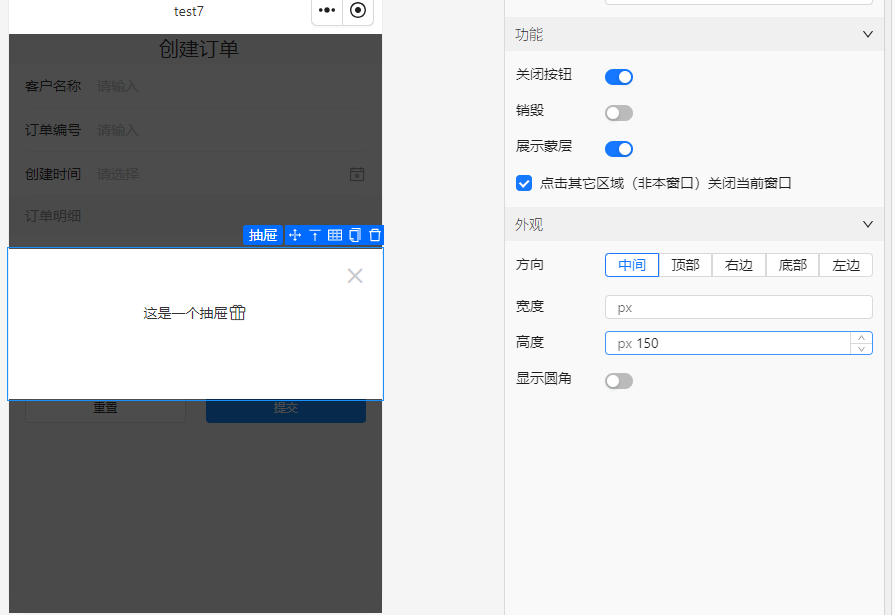Image resolution: width=895 pixels, height=615 pixels.
Task: Click the 提交 button behind the mask
Action: 286,410
